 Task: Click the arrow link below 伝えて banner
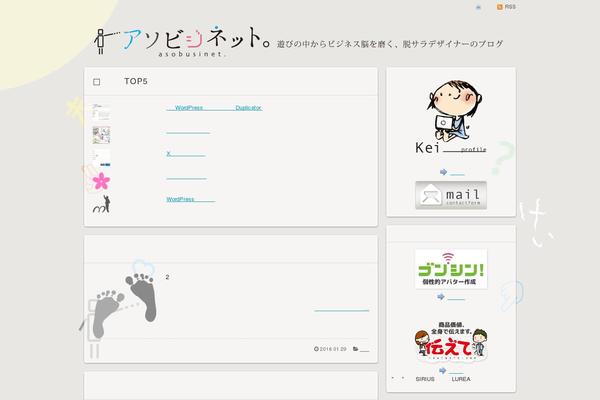pyautogui.click(x=451, y=371)
